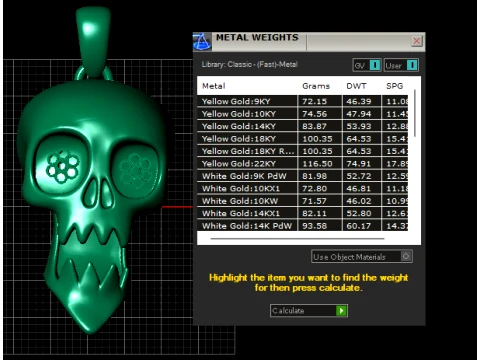Click the DWT column header

coord(356,86)
